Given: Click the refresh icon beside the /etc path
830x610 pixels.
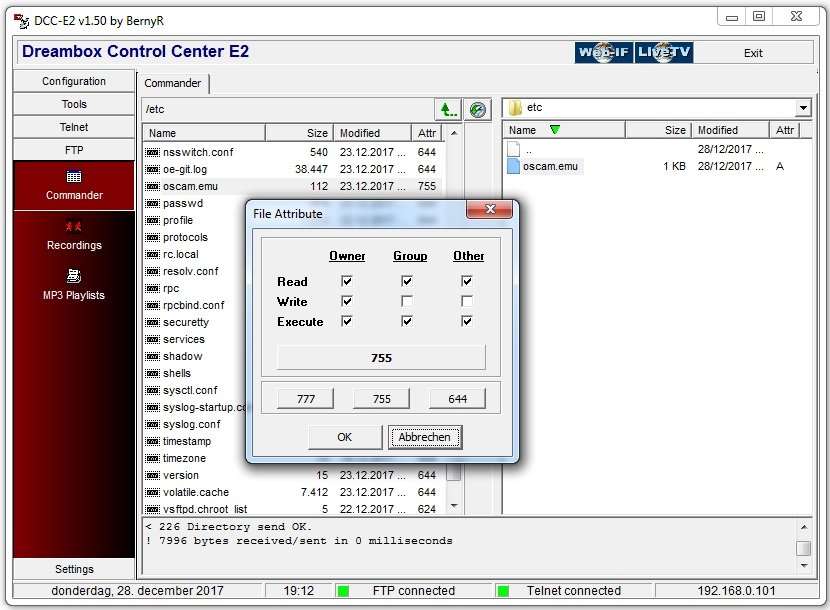Looking at the screenshot, I should click(477, 109).
